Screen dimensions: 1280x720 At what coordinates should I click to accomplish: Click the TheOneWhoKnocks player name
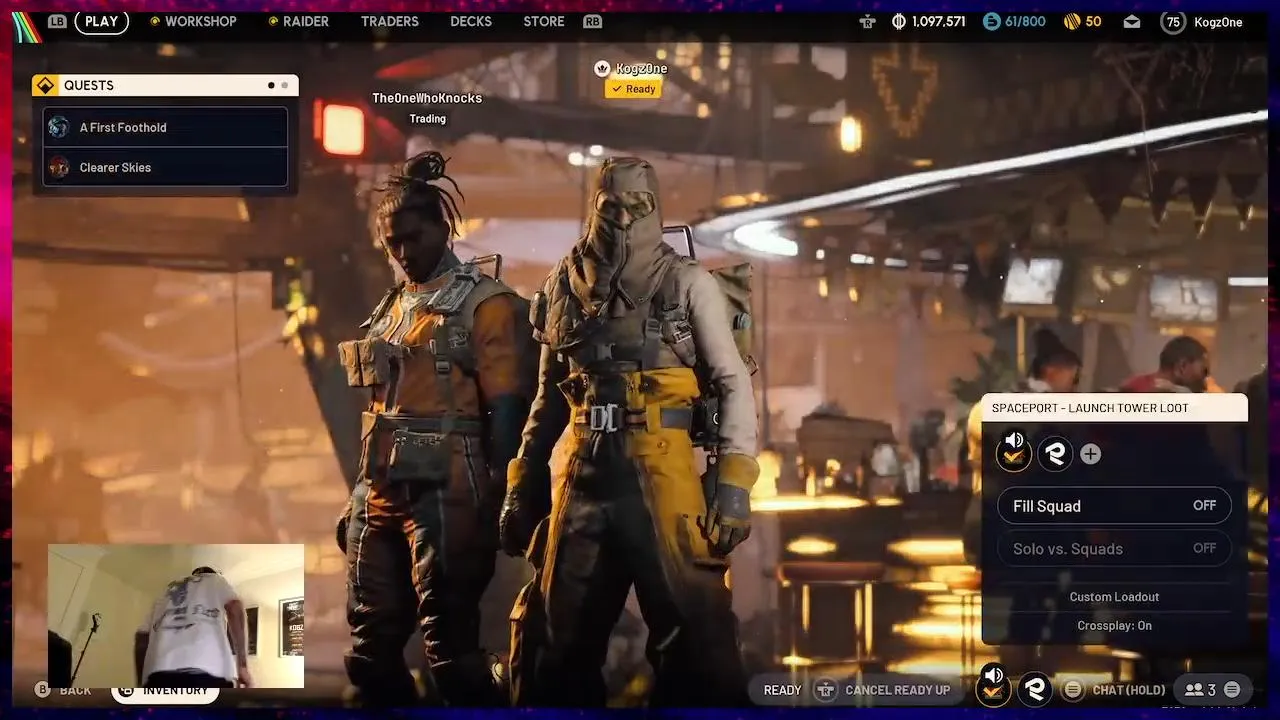click(427, 98)
